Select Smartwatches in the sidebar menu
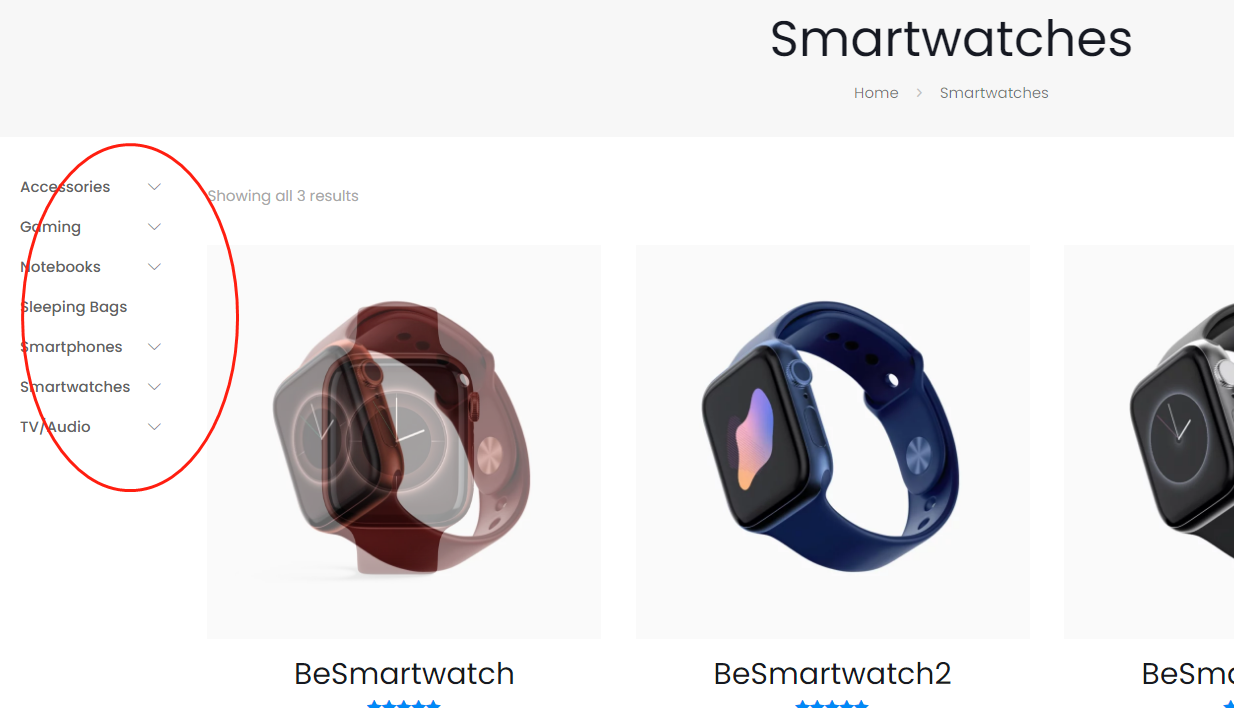Screen dimensions: 1234x708 tap(75, 387)
